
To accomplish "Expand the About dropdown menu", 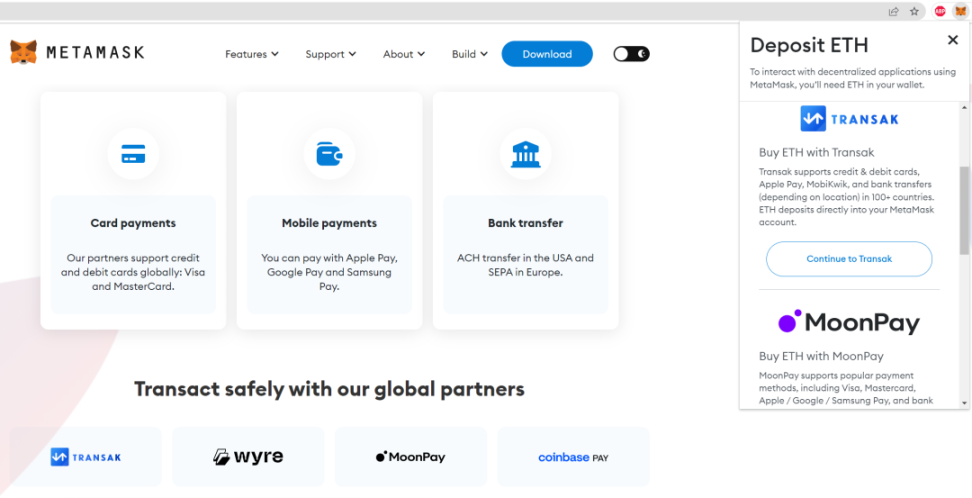I will pyautogui.click(x=403, y=54).
